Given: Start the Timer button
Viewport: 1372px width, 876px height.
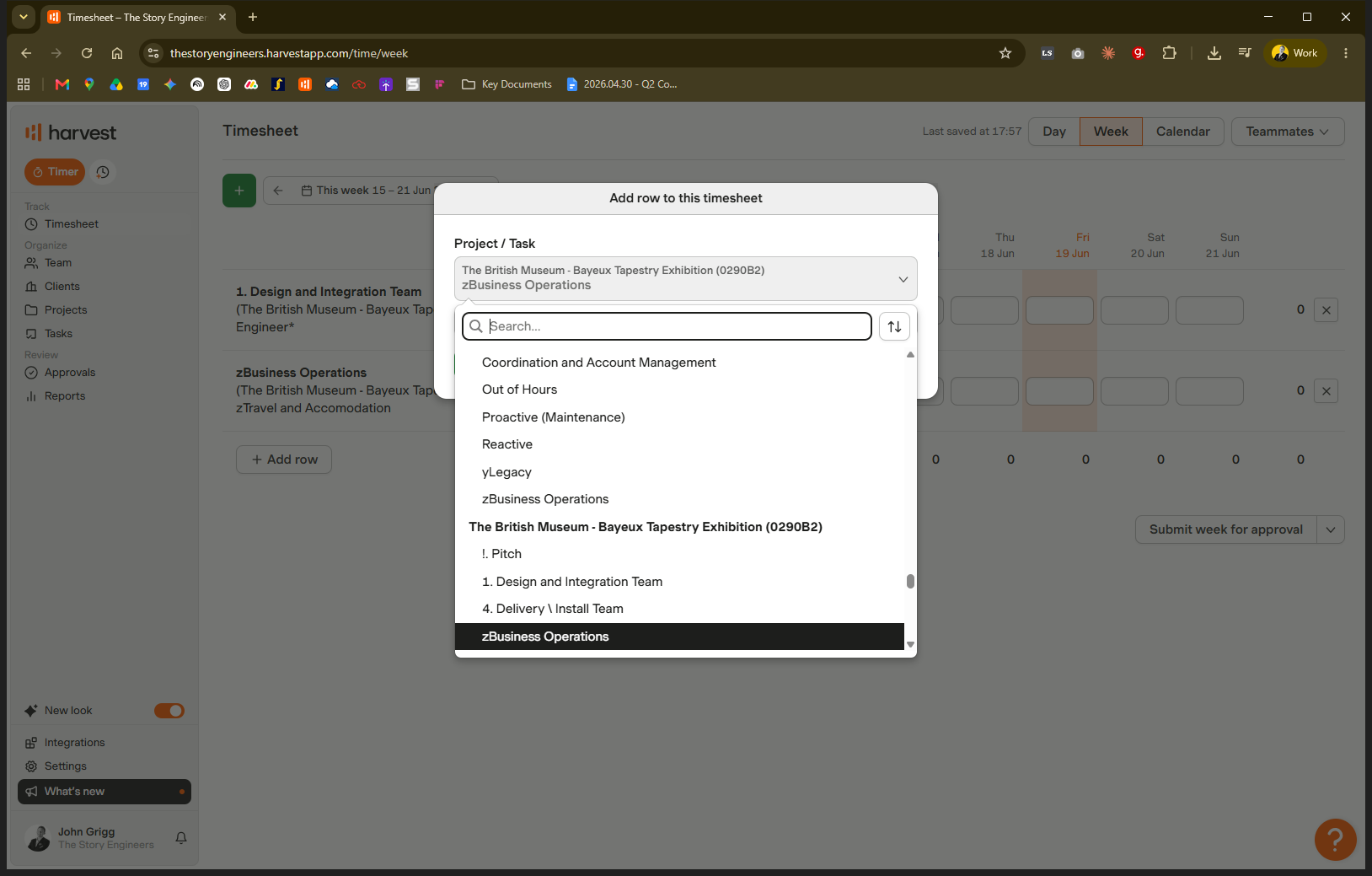Looking at the screenshot, I should [55, 172].
